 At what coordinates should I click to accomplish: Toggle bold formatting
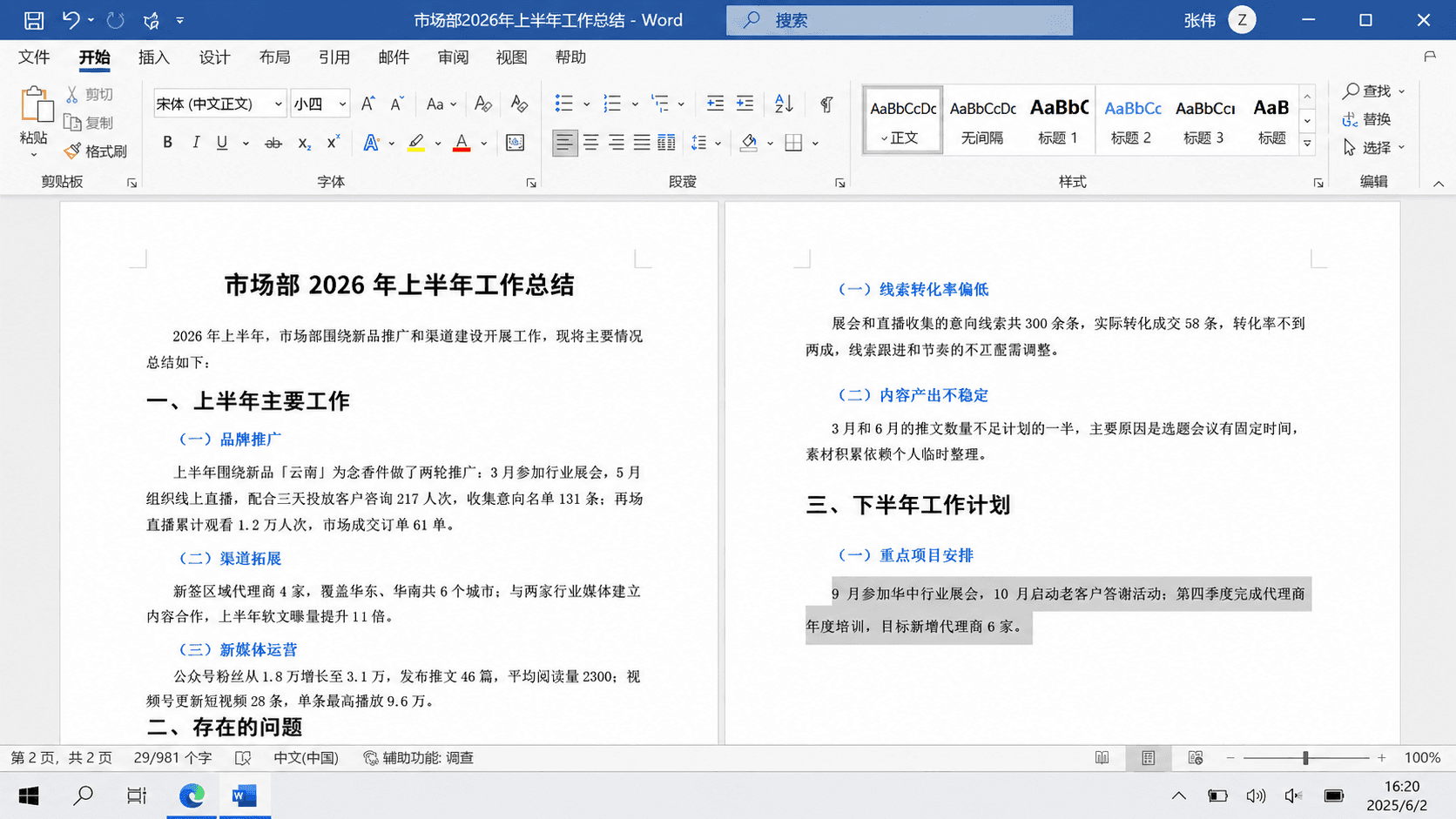tap(167, 143)
